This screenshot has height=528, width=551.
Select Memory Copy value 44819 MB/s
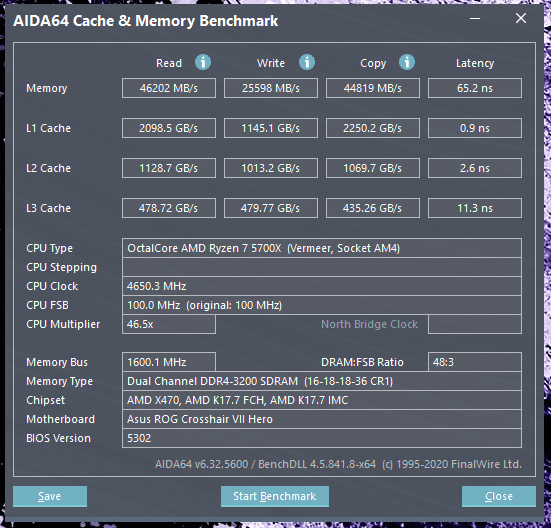pos(372,88)
